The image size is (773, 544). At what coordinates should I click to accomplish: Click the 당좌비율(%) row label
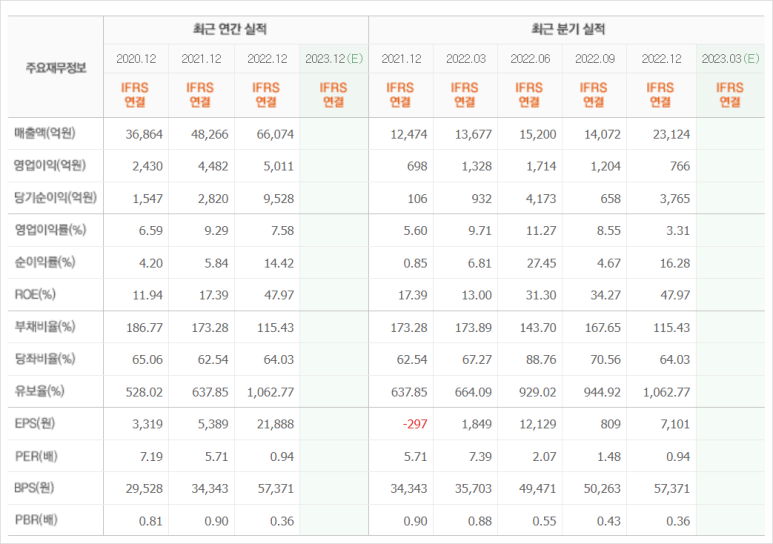click(45, 359)
